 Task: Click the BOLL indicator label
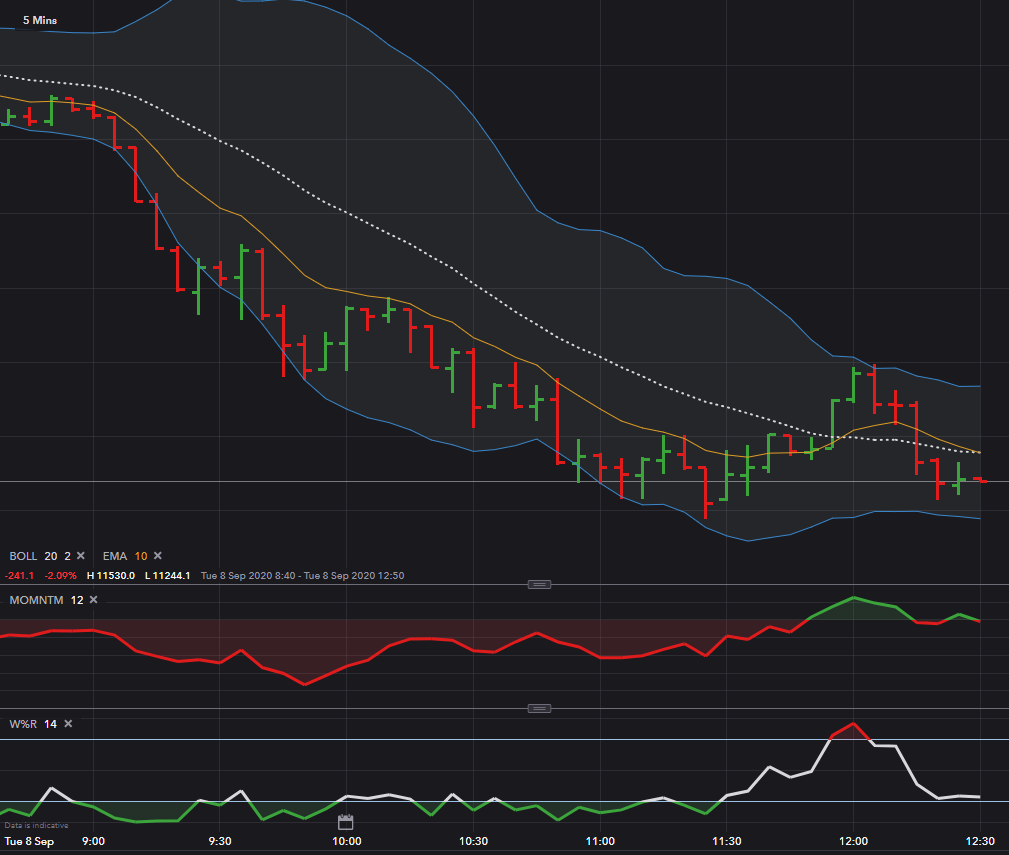(23, 556)
